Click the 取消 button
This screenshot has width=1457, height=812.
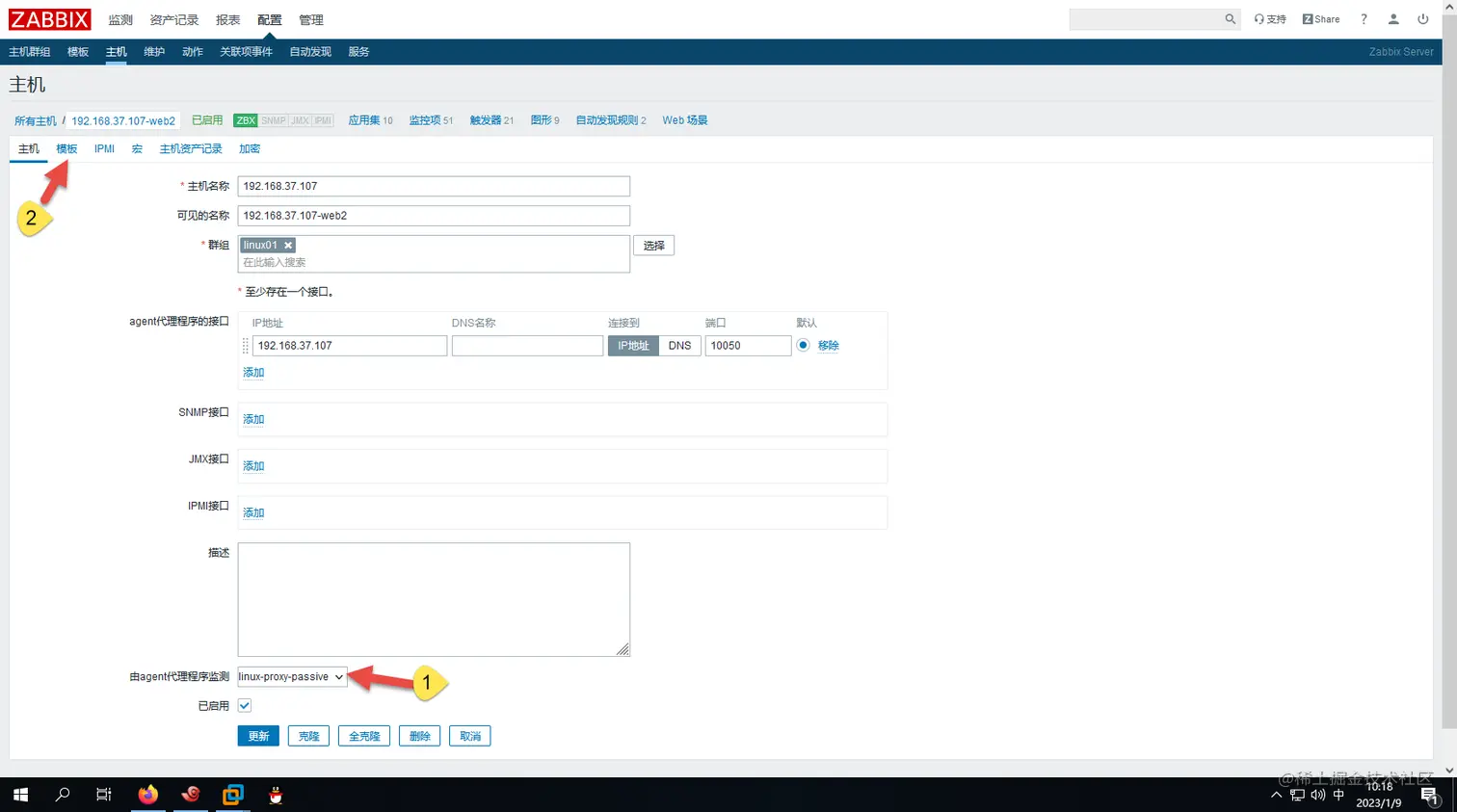click(x=470, y=736)
